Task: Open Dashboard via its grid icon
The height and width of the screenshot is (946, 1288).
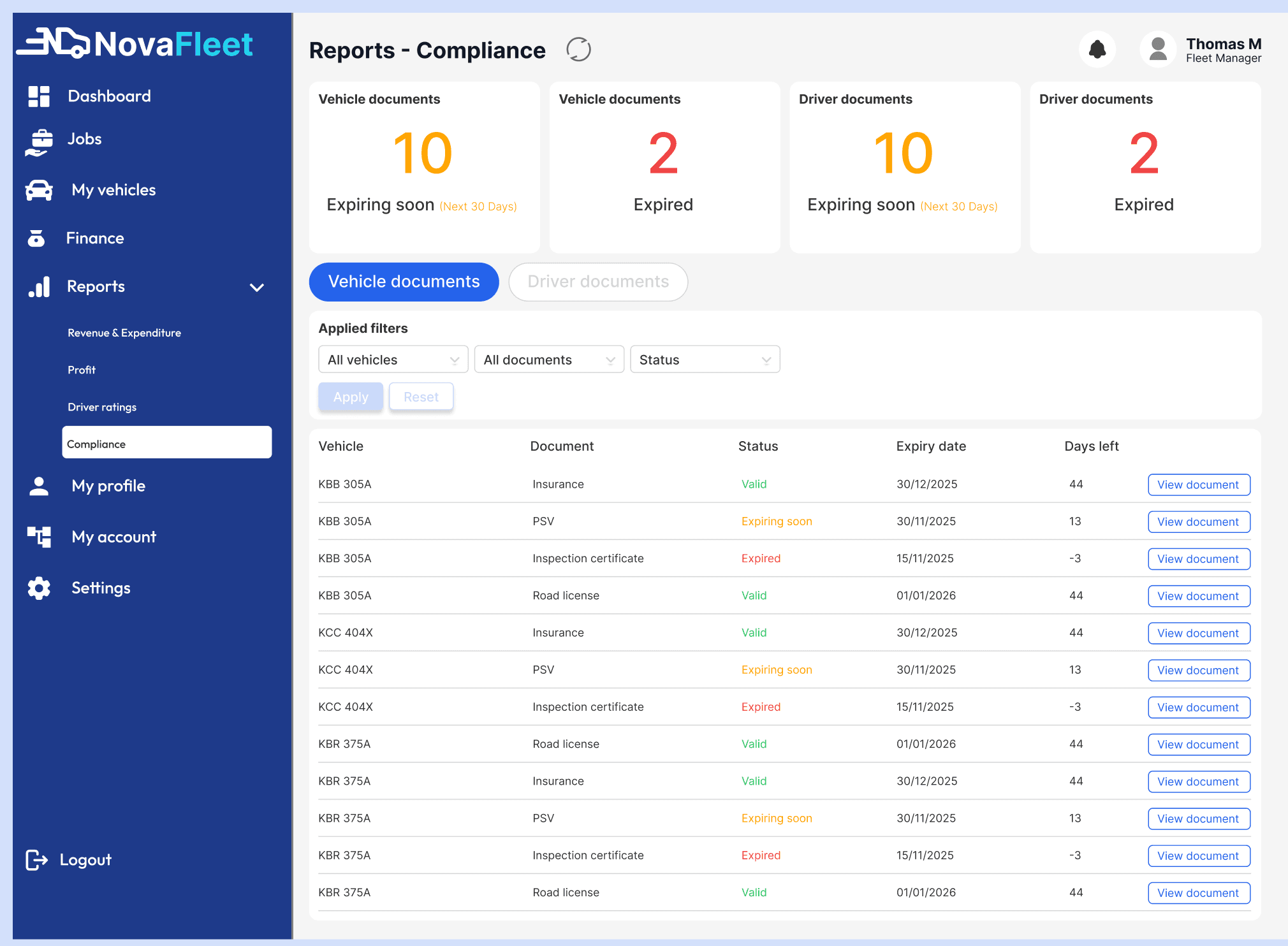Action: tap(39, 96)
